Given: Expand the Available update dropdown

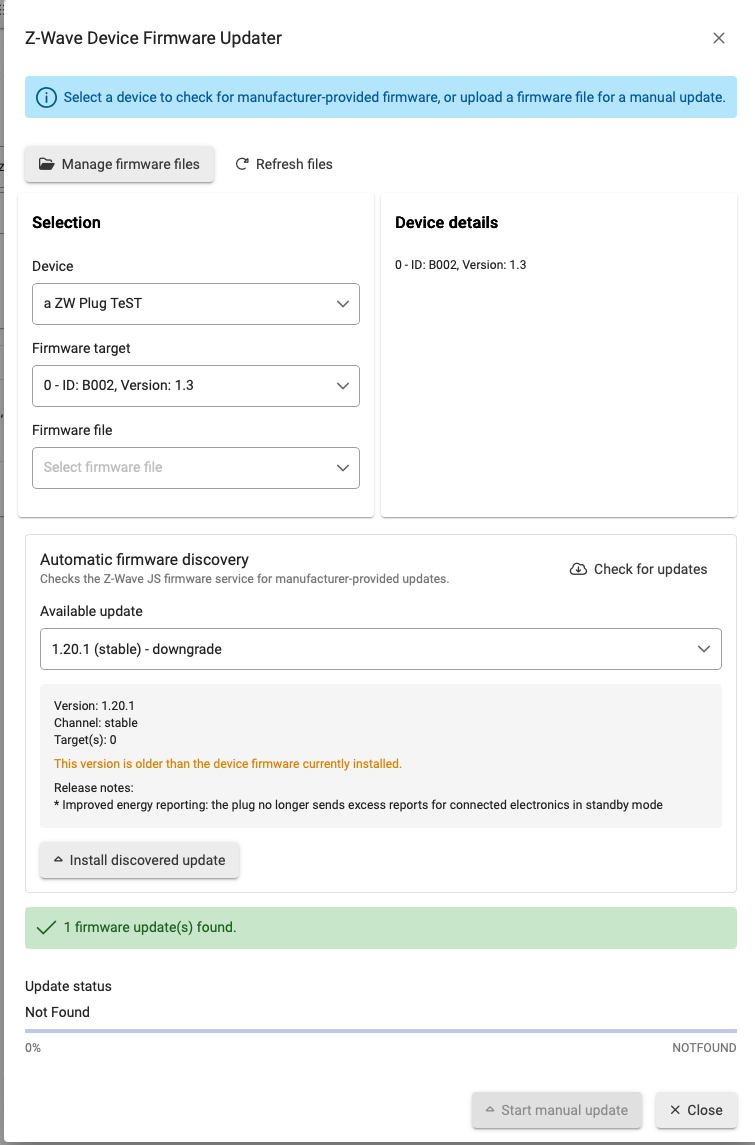Looking at the screenshot, I should [x=380, y=648].
